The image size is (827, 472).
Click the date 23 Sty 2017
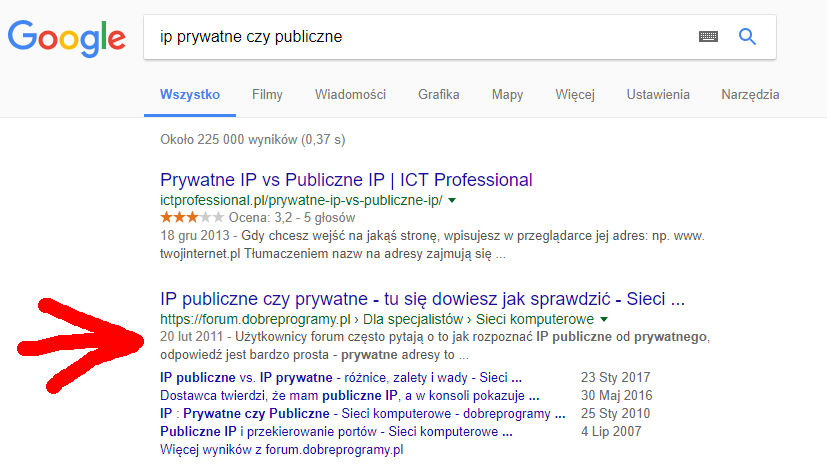coord(616,378)
